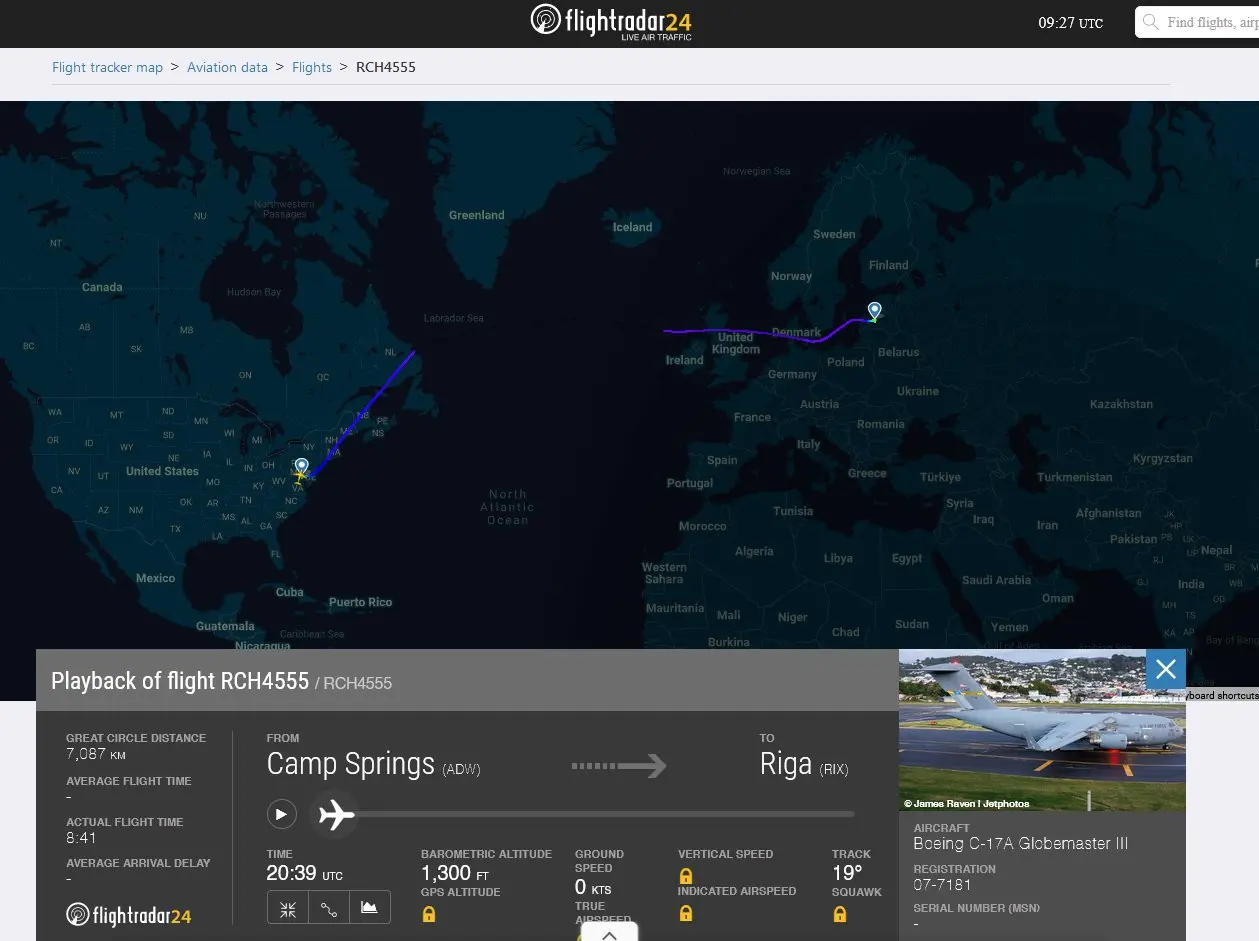Click the purple flight path over UK
The image size is (1259, 941).
tap(740, 330)
